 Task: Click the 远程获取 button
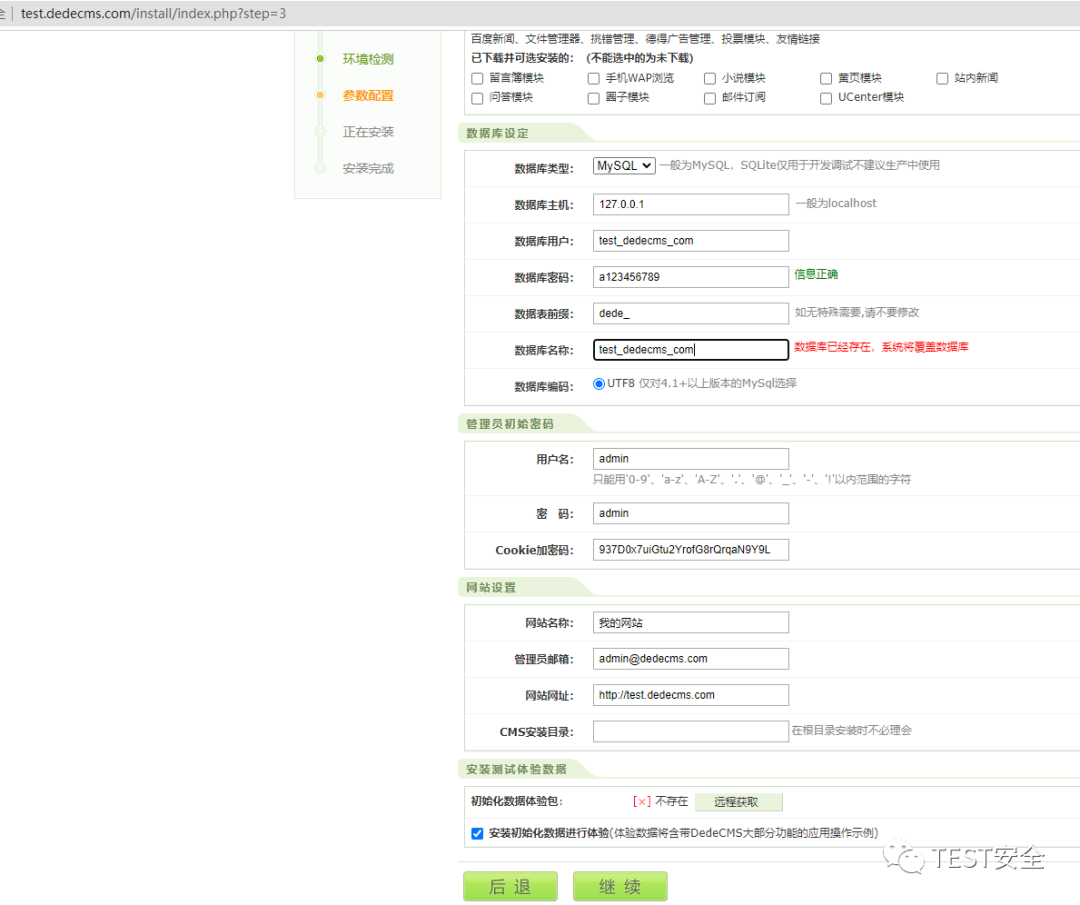[738, 802]
